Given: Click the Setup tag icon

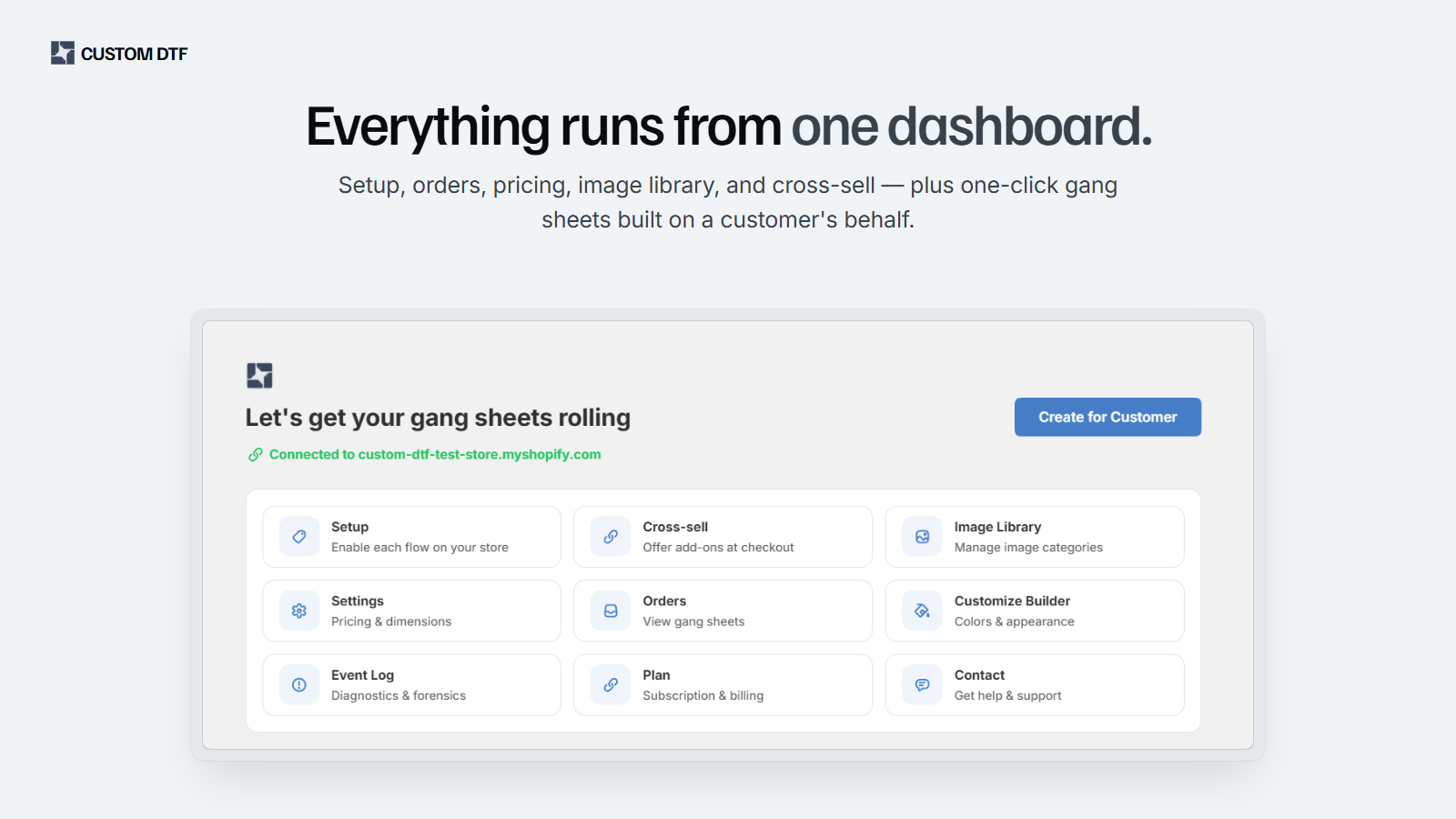Looking at the screenshot, I should (x=299, y=537).
